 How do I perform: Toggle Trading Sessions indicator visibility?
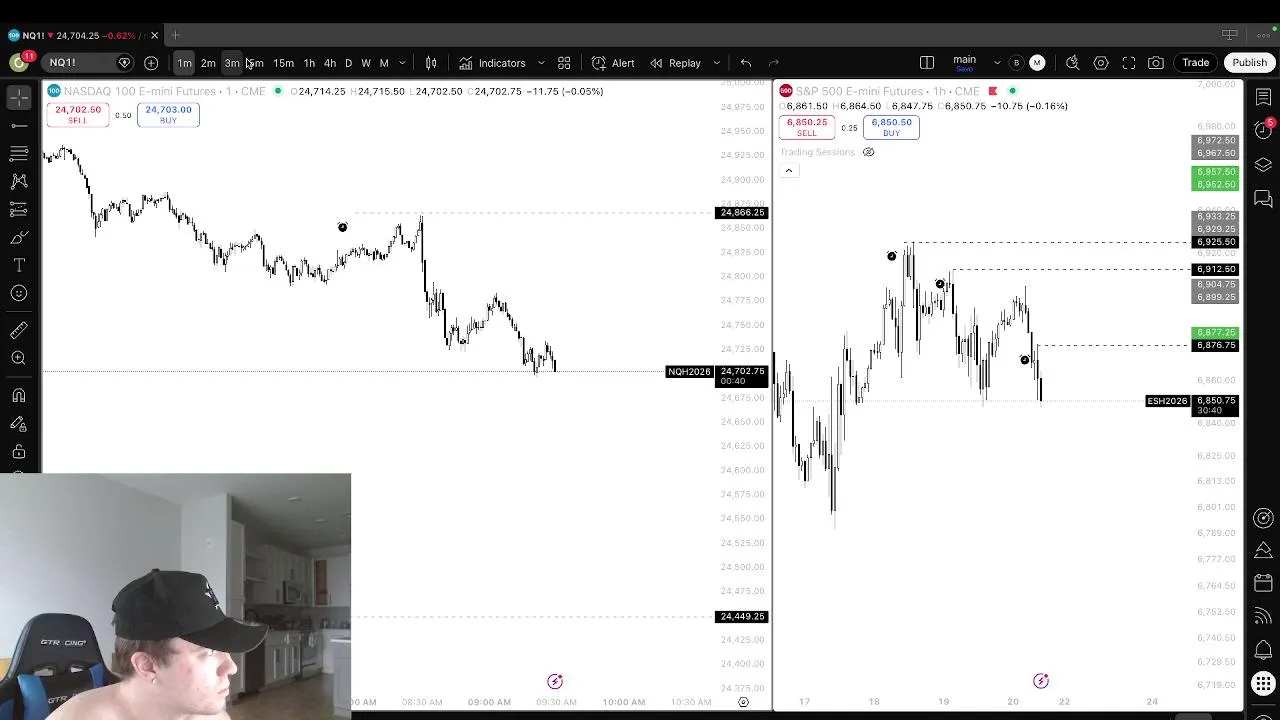[x=868, y=152]
